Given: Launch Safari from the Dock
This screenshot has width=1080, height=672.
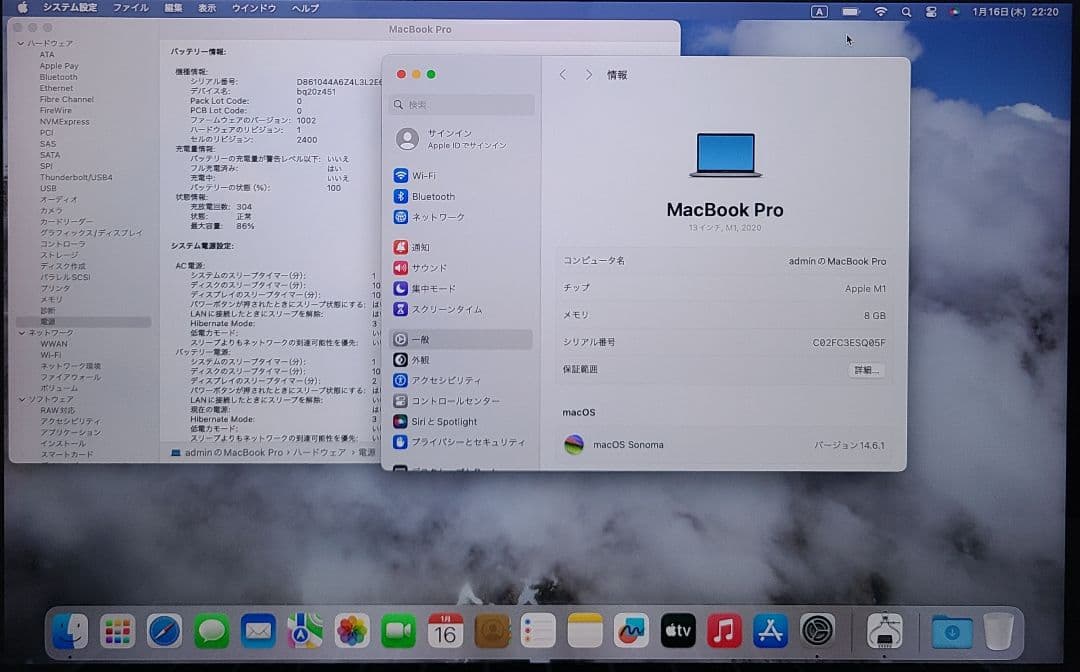Looking at the screenshot, I should (x=164, y=631).
